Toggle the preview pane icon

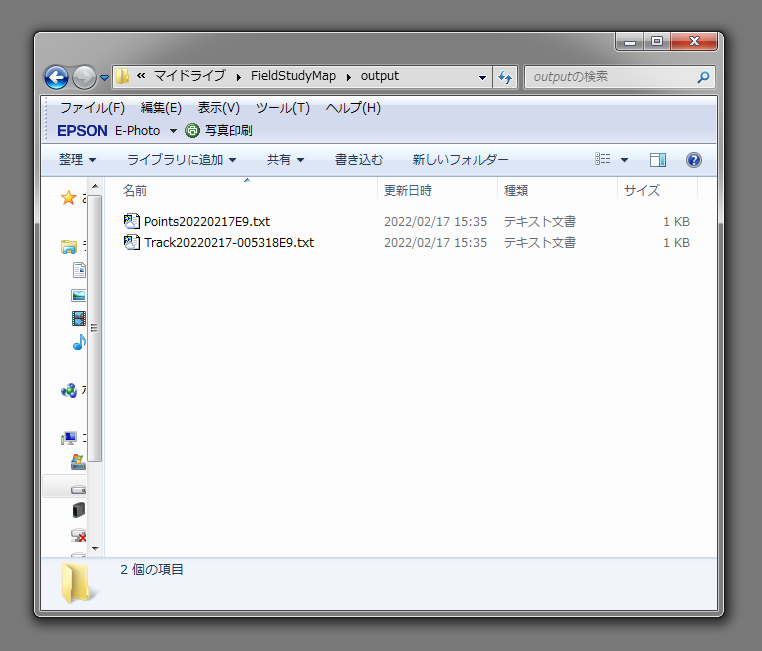pos(658,160)
